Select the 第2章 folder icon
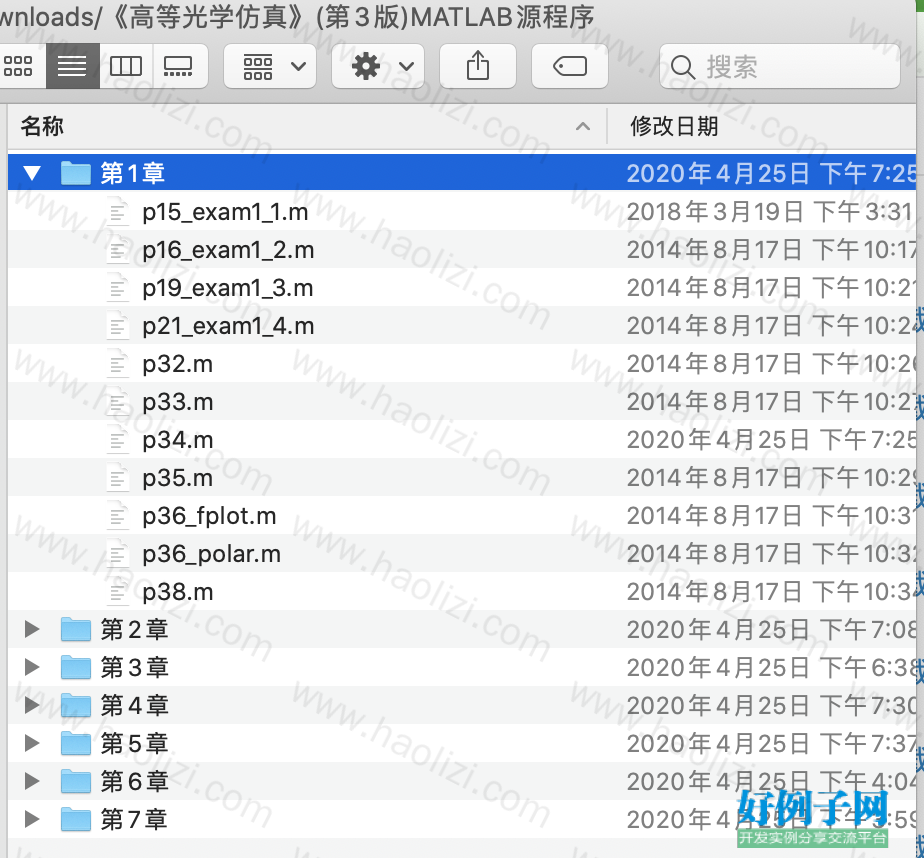Screen dimensions: 924x858 click(x=75, y=629)
